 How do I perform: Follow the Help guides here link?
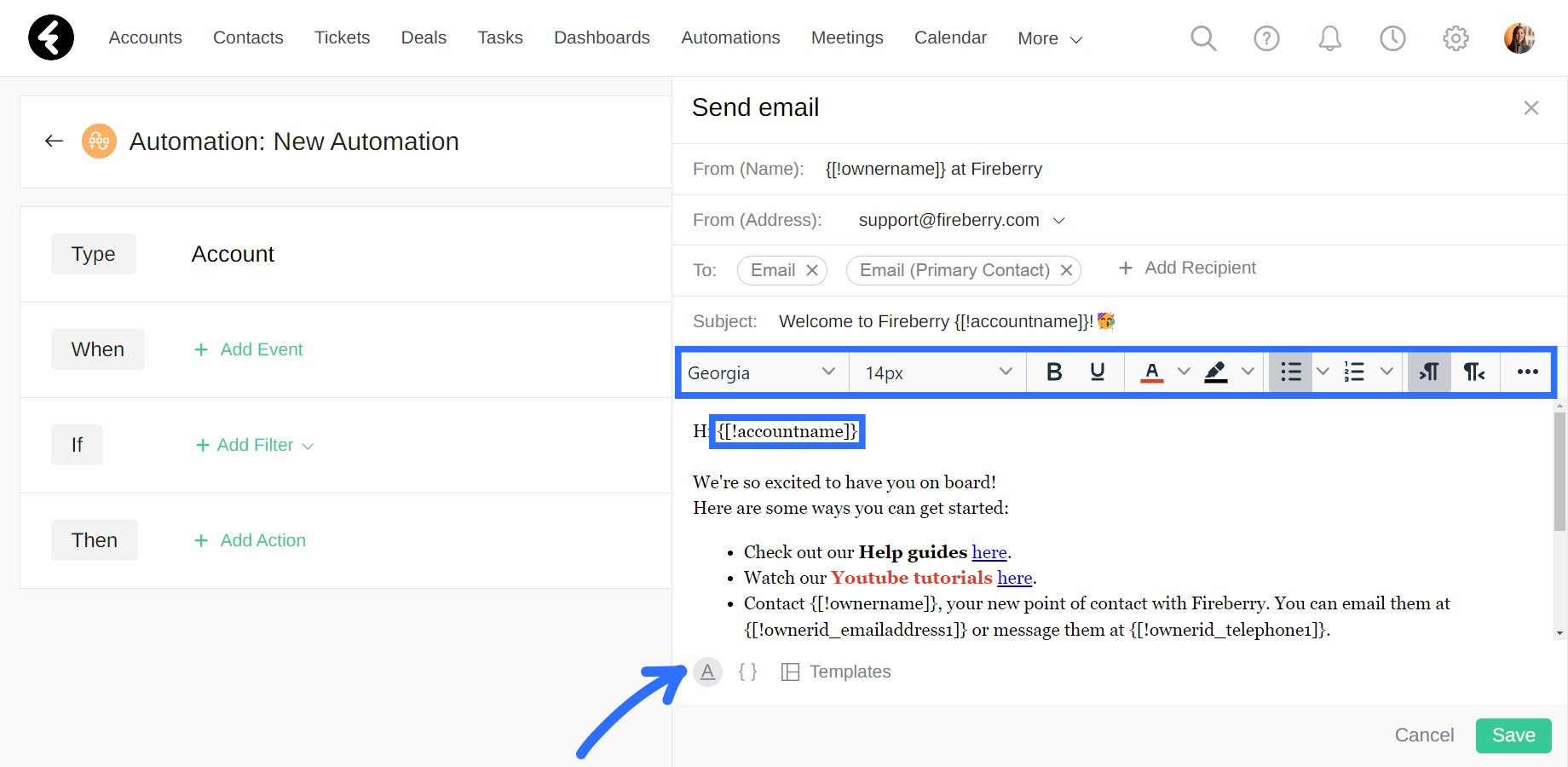coord(989,552)
